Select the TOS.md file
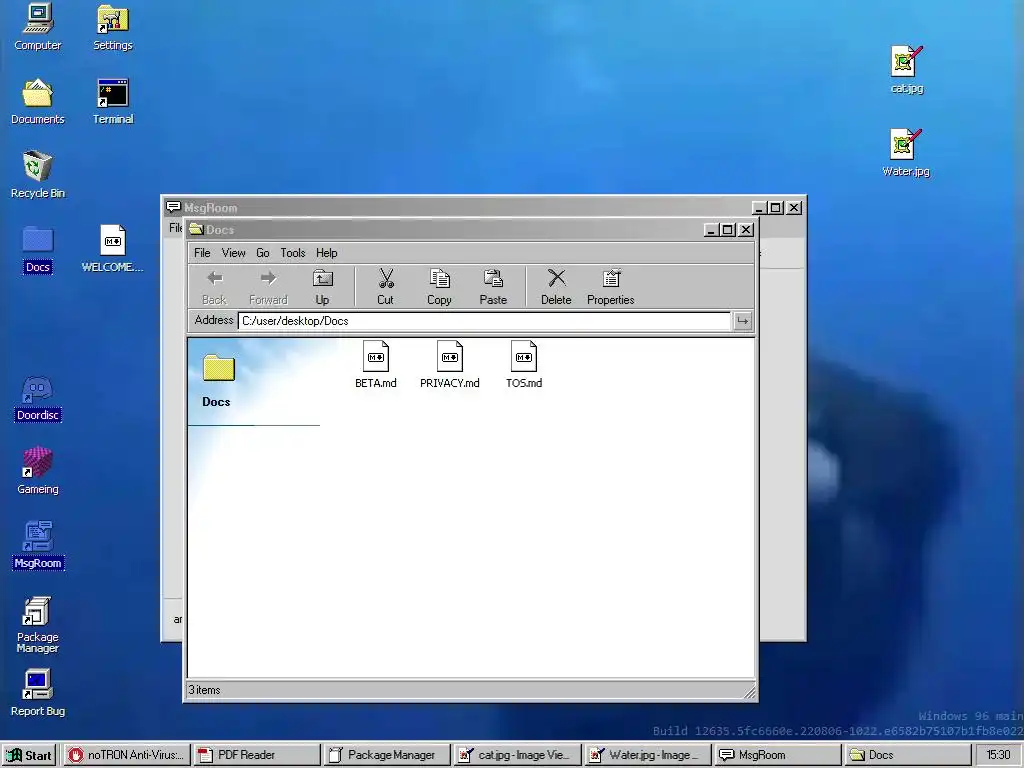1024x768 pixels. point(524,364)
